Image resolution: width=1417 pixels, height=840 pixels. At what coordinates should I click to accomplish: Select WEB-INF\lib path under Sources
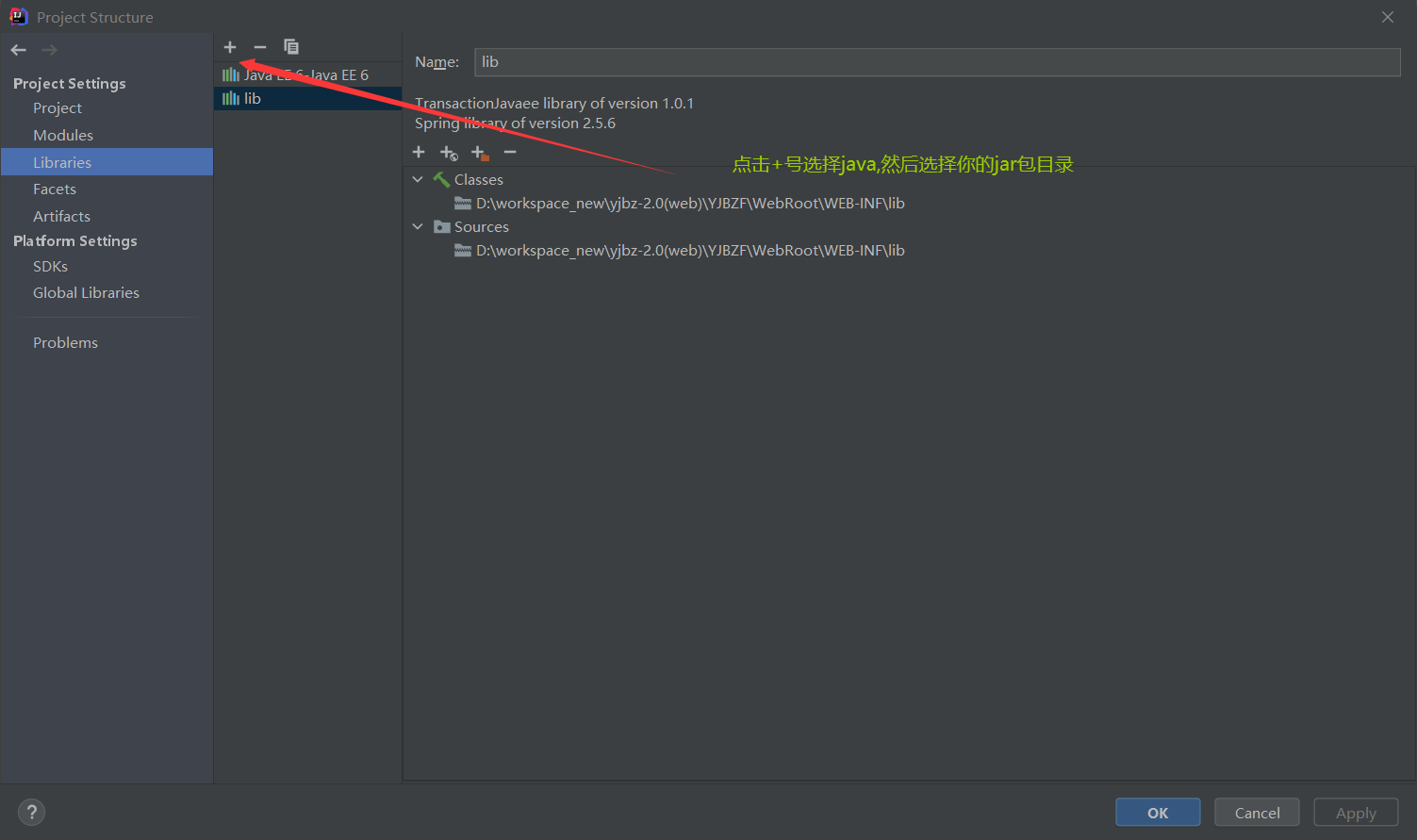pyautogui.click(x=690, y=250)
